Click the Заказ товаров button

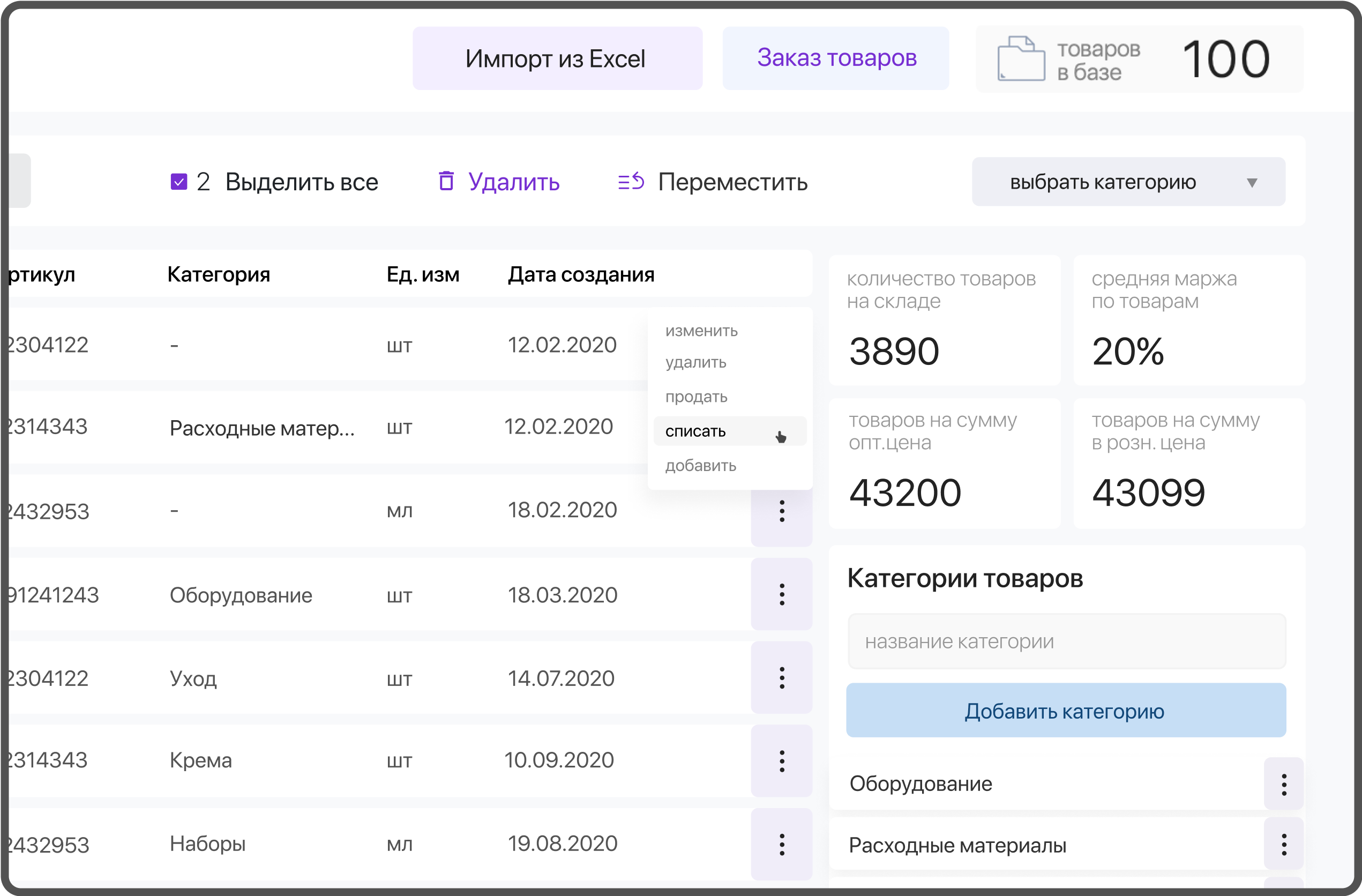click(835, 58)
